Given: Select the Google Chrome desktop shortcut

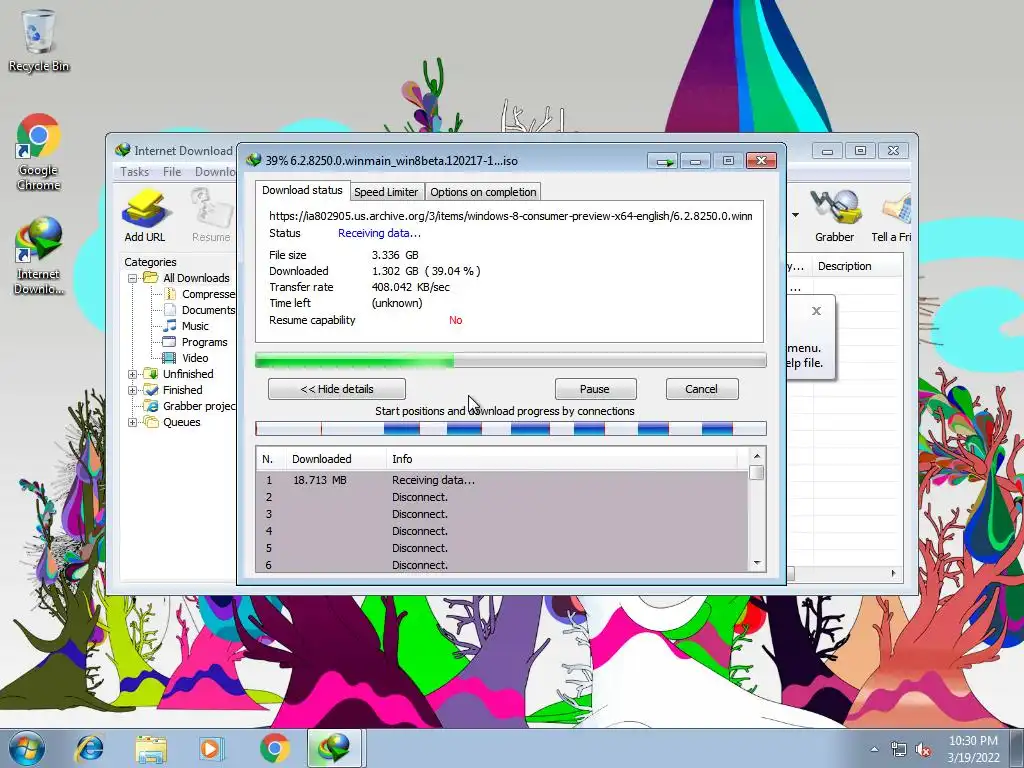Looking at the screenshot, I should (x=39, y=153).
